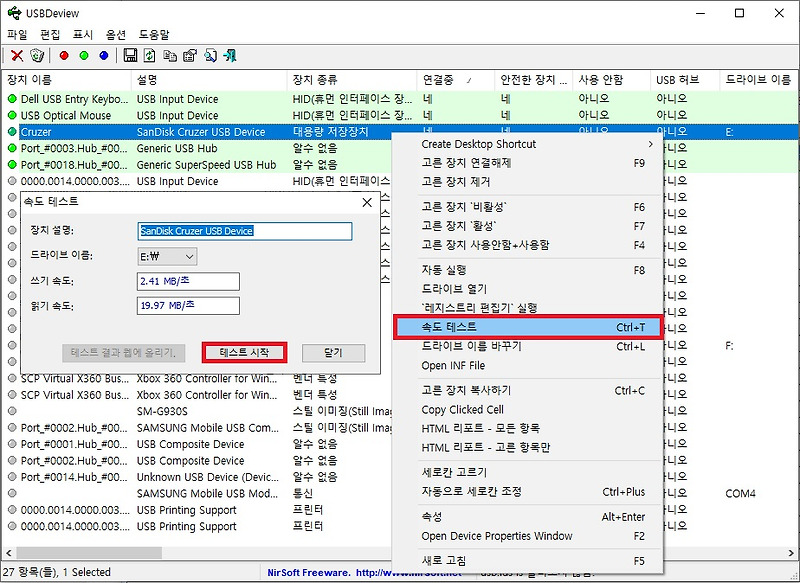The image size is (800, 583).
Task: Open the 도움말 menu
Action: (x=154, y=35)
